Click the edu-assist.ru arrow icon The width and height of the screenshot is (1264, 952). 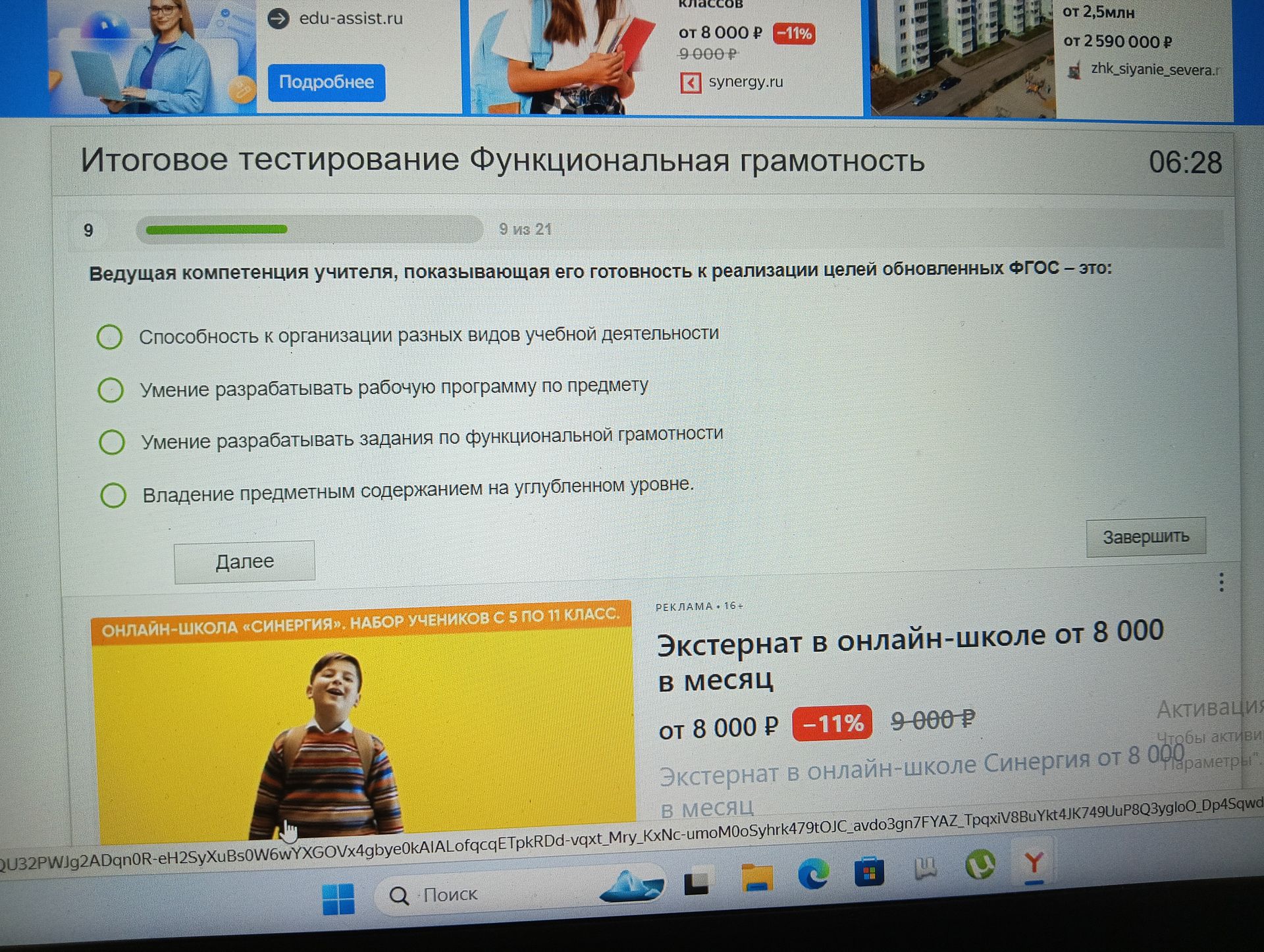point(278,18)
